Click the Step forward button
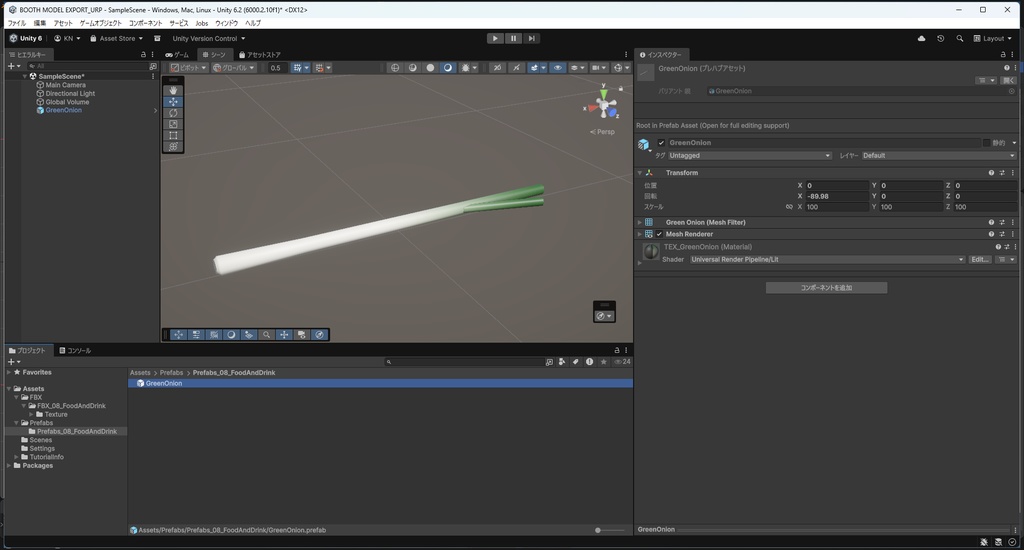1024x550 pixels. [x=532, y=38]
